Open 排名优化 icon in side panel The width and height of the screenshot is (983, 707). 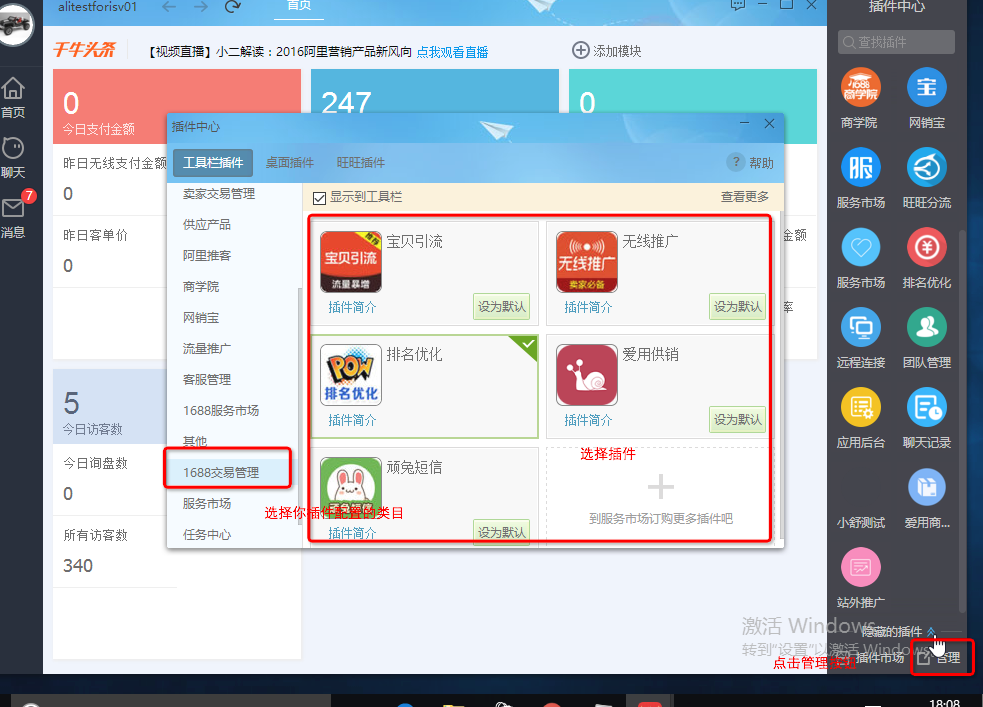(x=927, y=248)
